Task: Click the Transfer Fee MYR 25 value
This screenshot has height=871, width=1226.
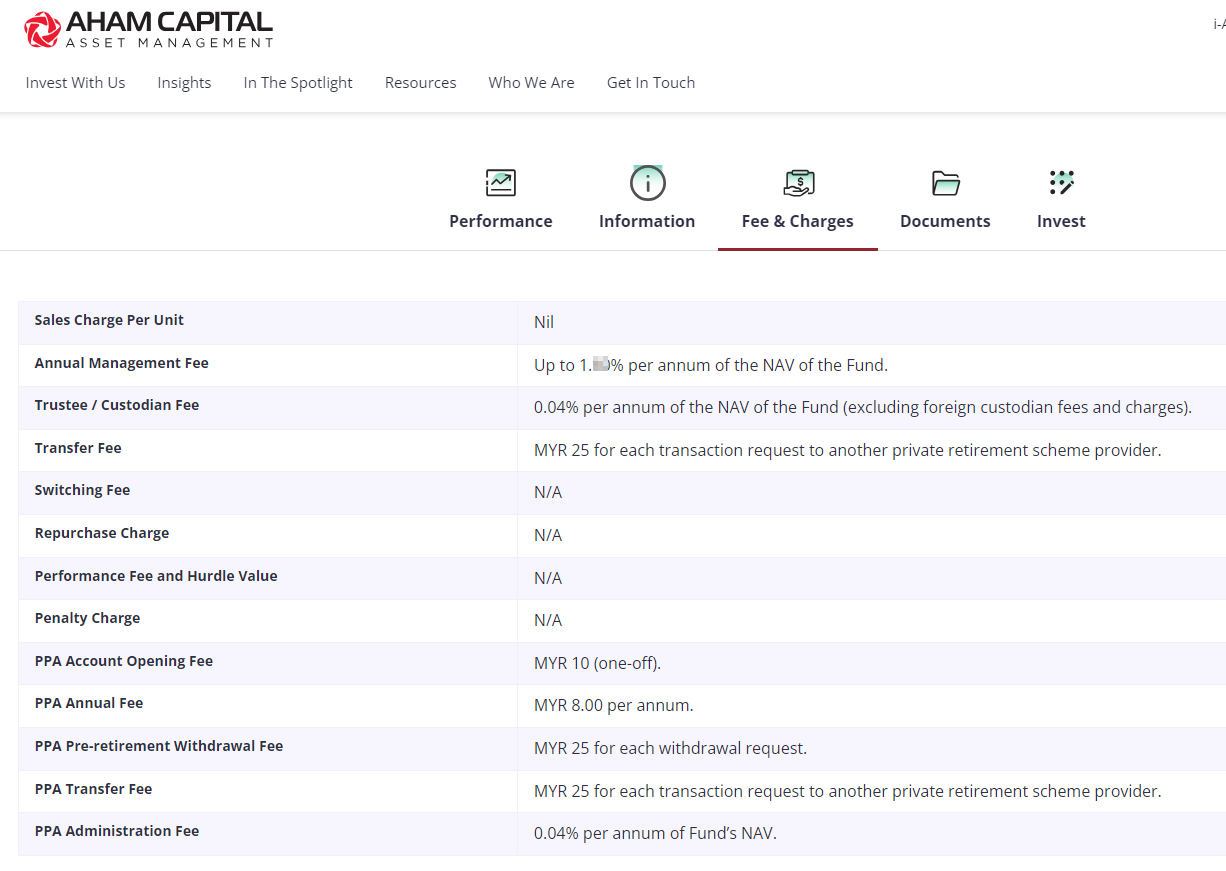Action: (x=848, y=450)
